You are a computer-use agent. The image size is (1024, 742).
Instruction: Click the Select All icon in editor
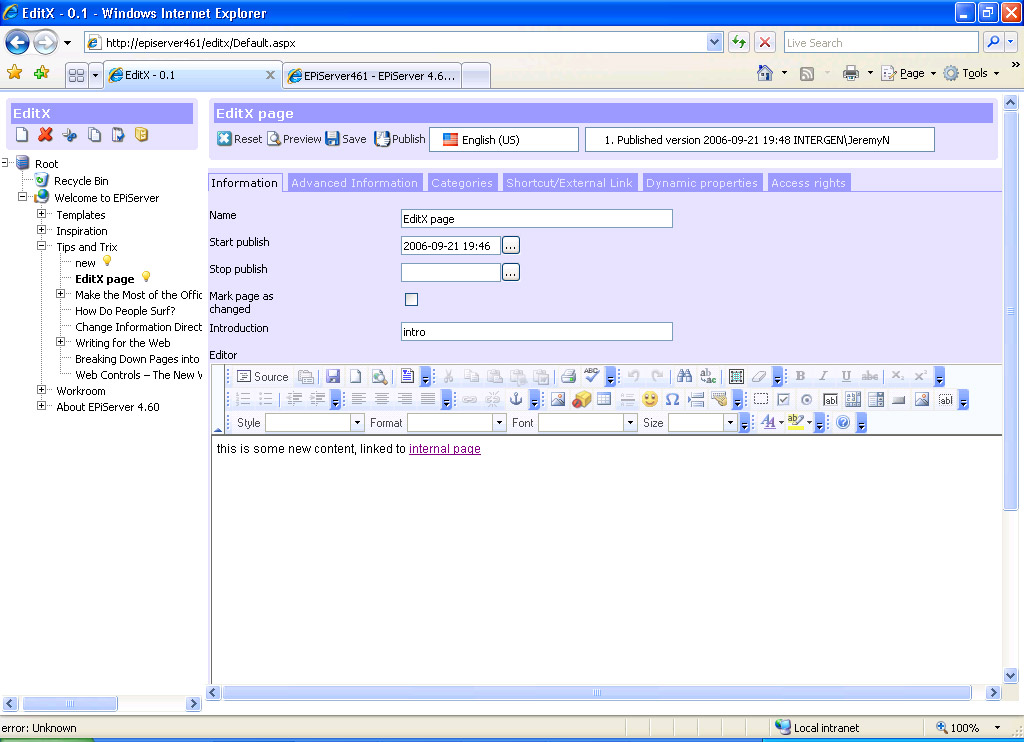click(736, 376)
